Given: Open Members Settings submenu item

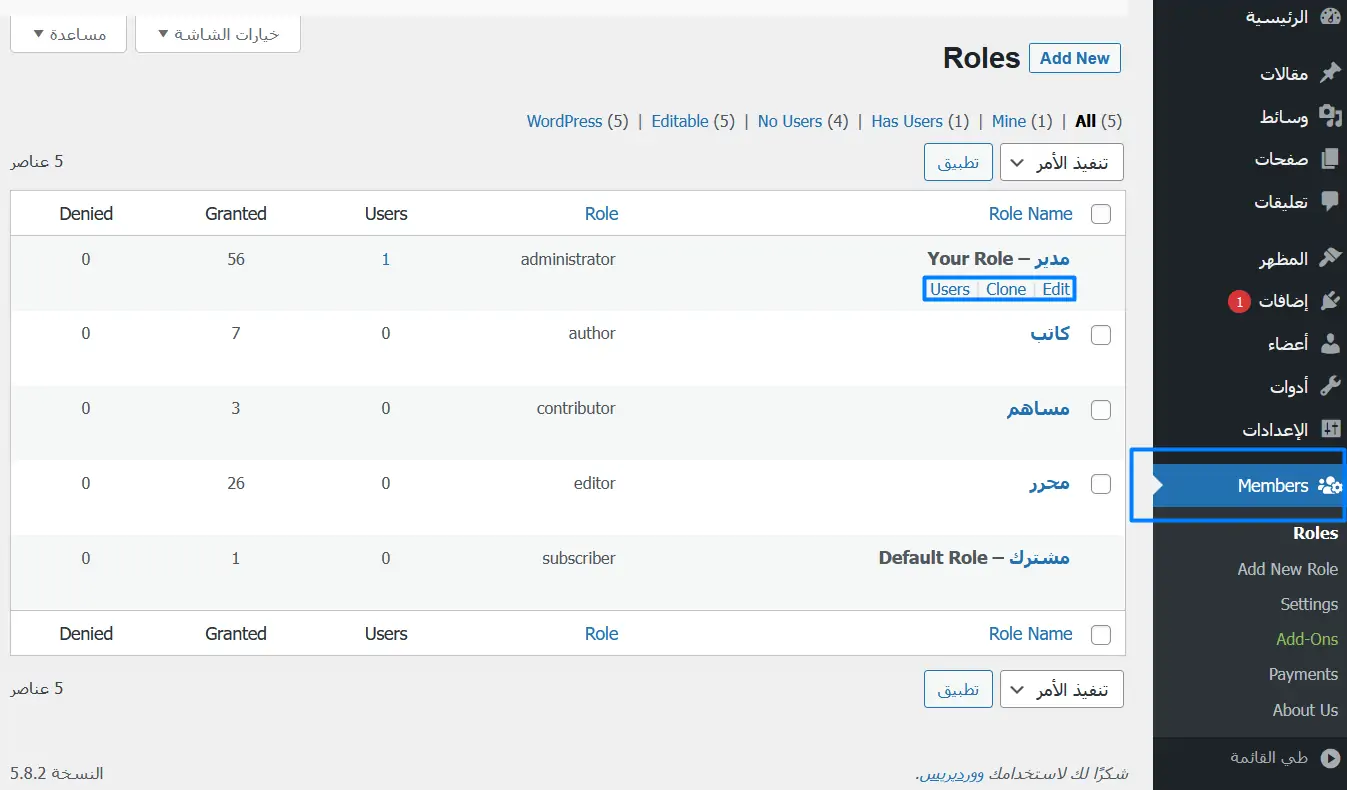Looking at the screenshot, I should [x=1308, y=604].
